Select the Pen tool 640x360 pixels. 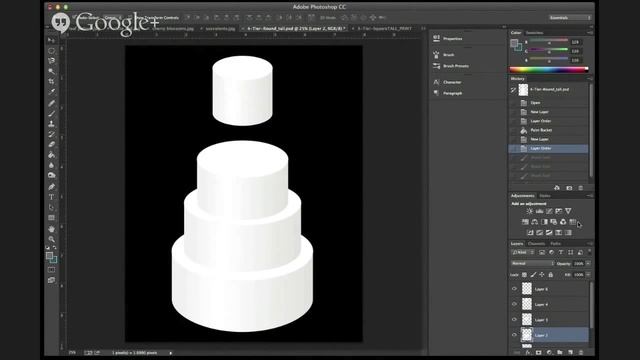51,187
